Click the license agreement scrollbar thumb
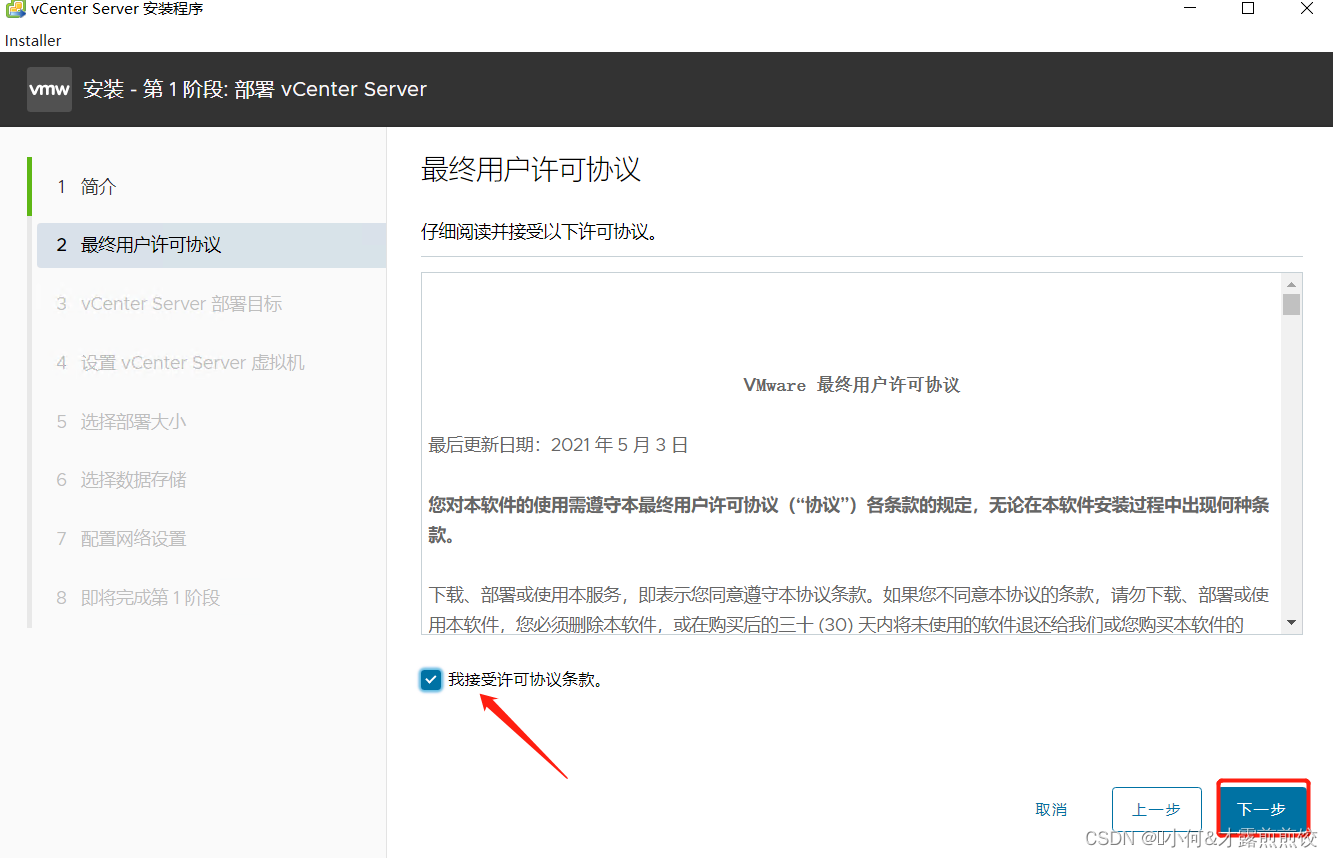 tap(1292, 305)
